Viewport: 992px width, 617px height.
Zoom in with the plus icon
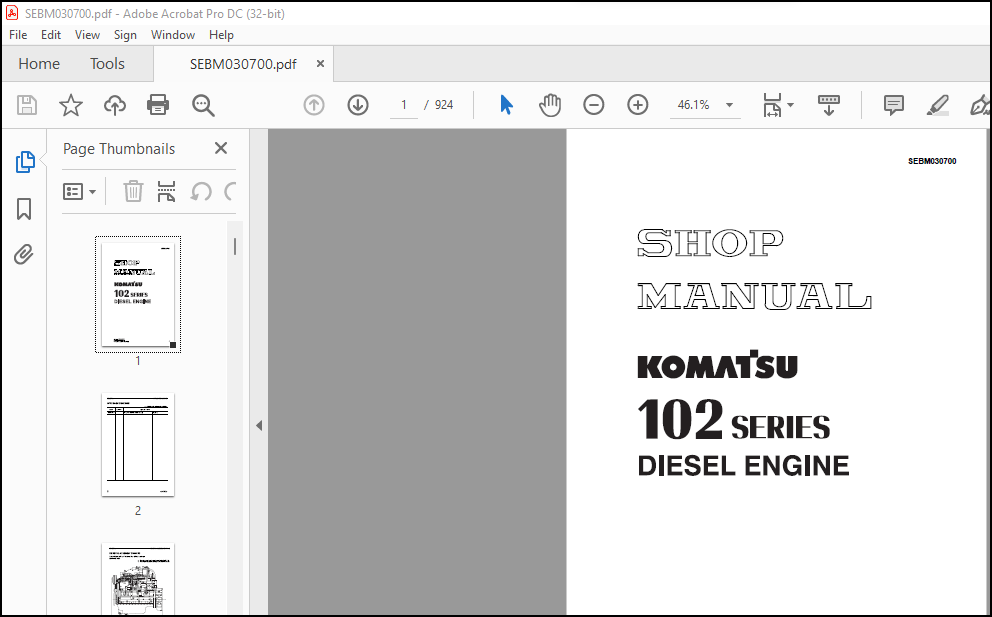(638, 105)
